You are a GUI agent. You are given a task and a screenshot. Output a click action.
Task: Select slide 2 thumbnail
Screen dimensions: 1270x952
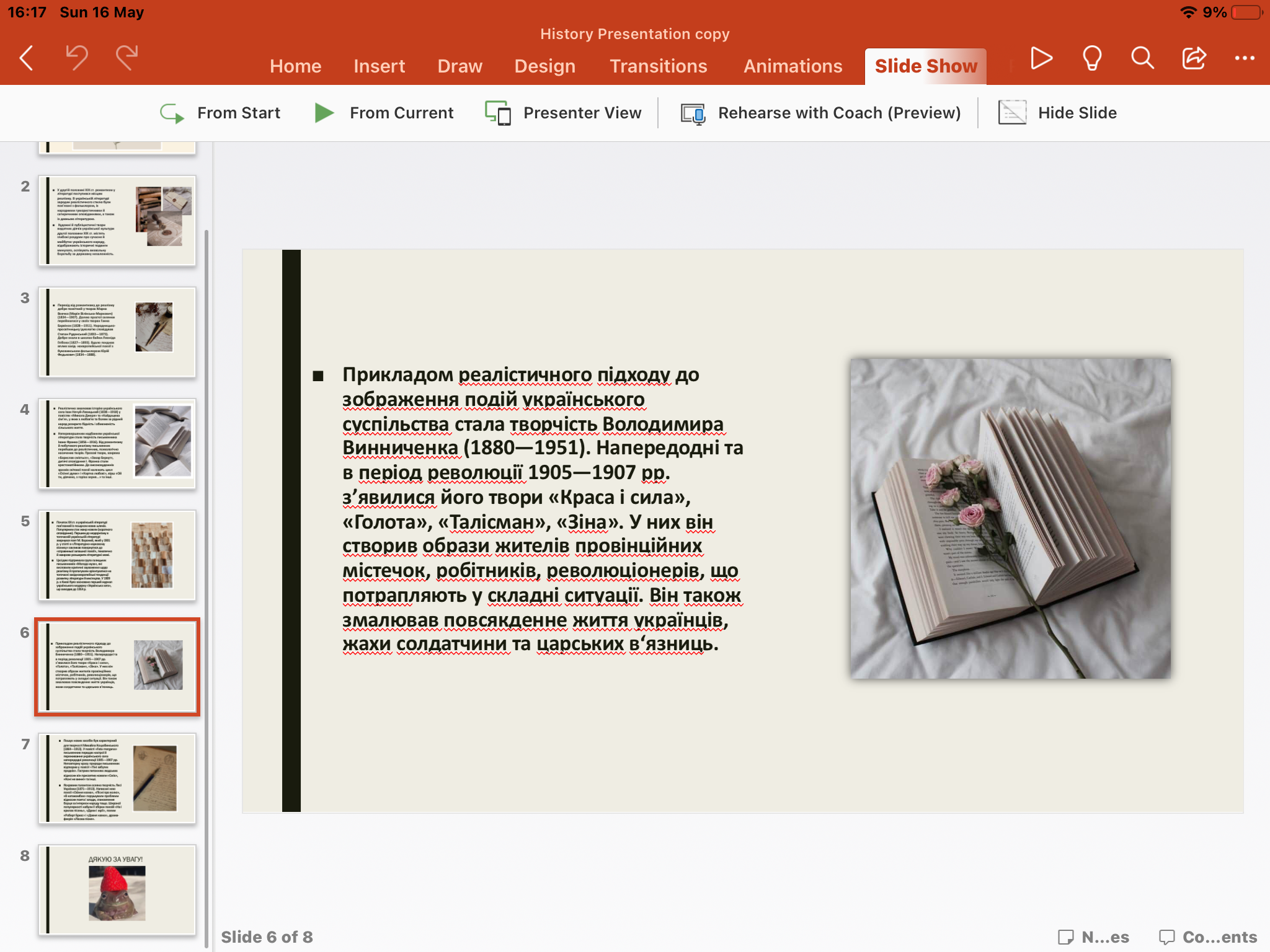[x=117, y=221]
